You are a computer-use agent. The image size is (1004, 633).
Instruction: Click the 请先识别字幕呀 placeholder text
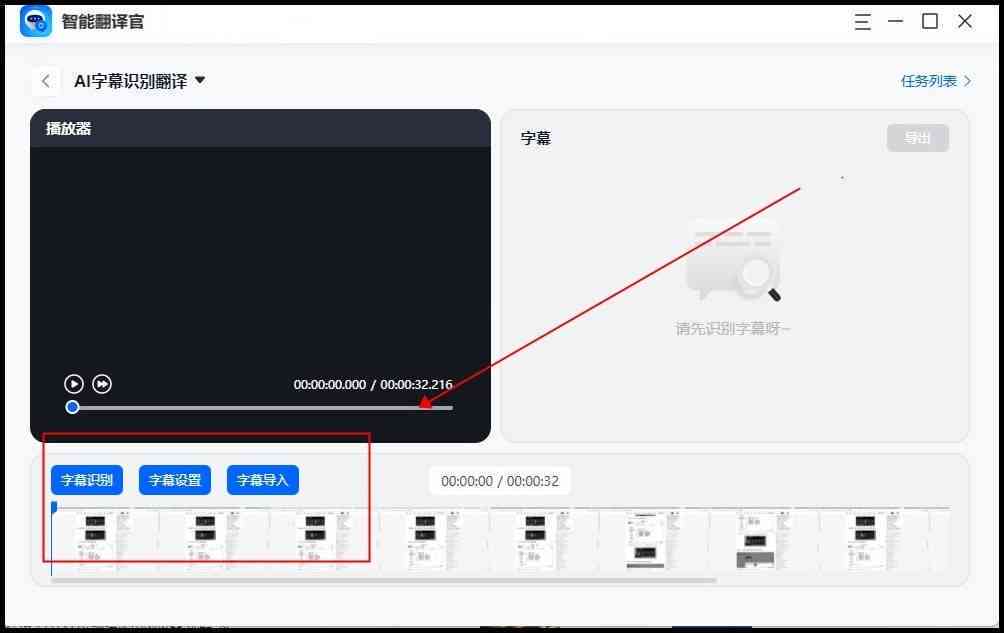coord(733,329)
